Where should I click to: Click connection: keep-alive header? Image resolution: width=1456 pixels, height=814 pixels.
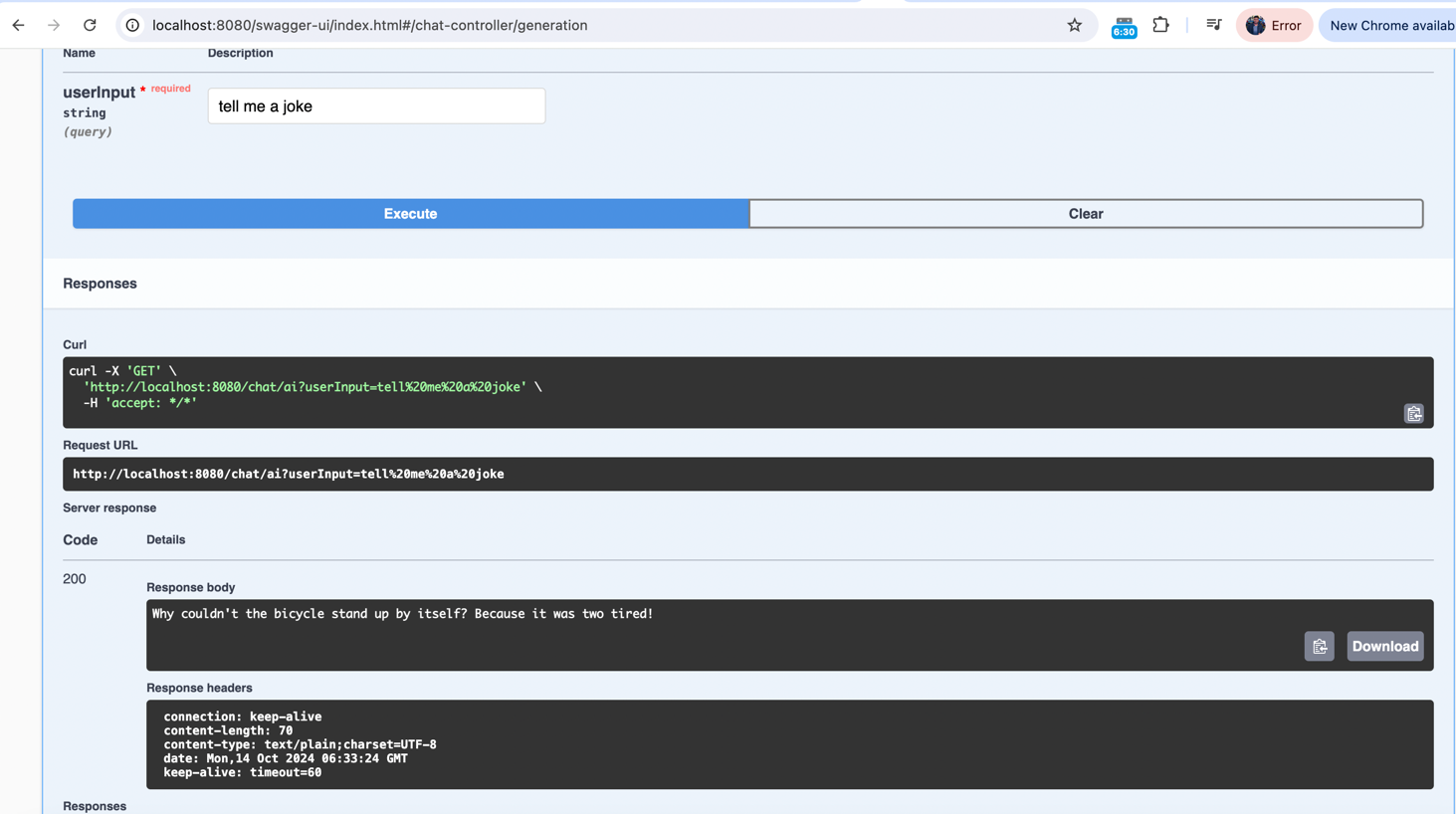pyautogui.click(x=243, y=716)
